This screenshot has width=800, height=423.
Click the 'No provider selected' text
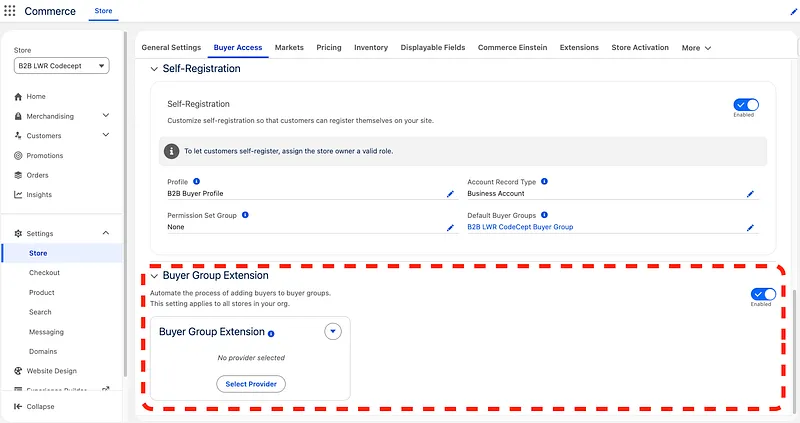pyautogui.click(x=251, y=358)
